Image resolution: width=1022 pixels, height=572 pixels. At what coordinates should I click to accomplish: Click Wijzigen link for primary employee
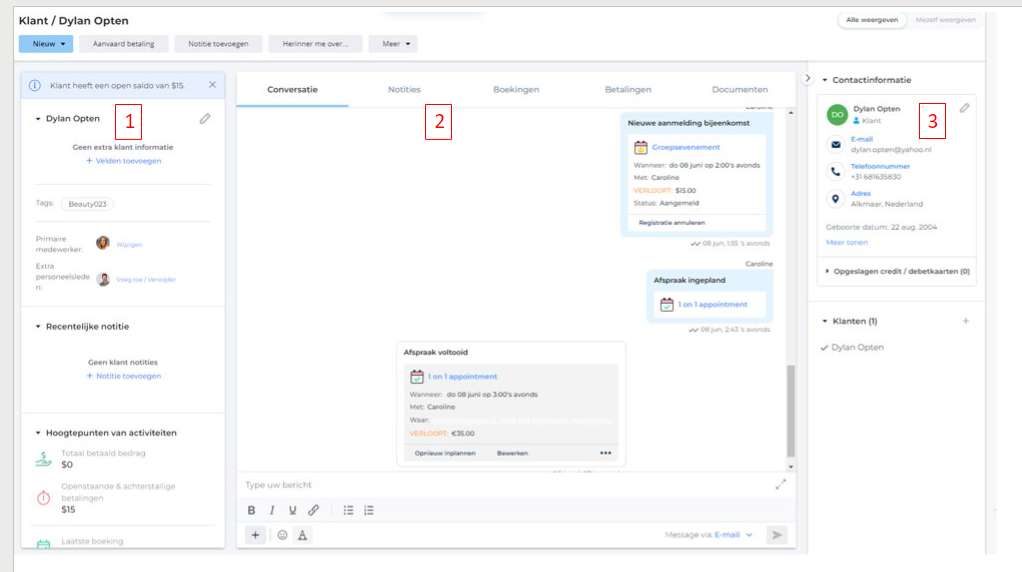pyautogui.click(x=129, y=244)
